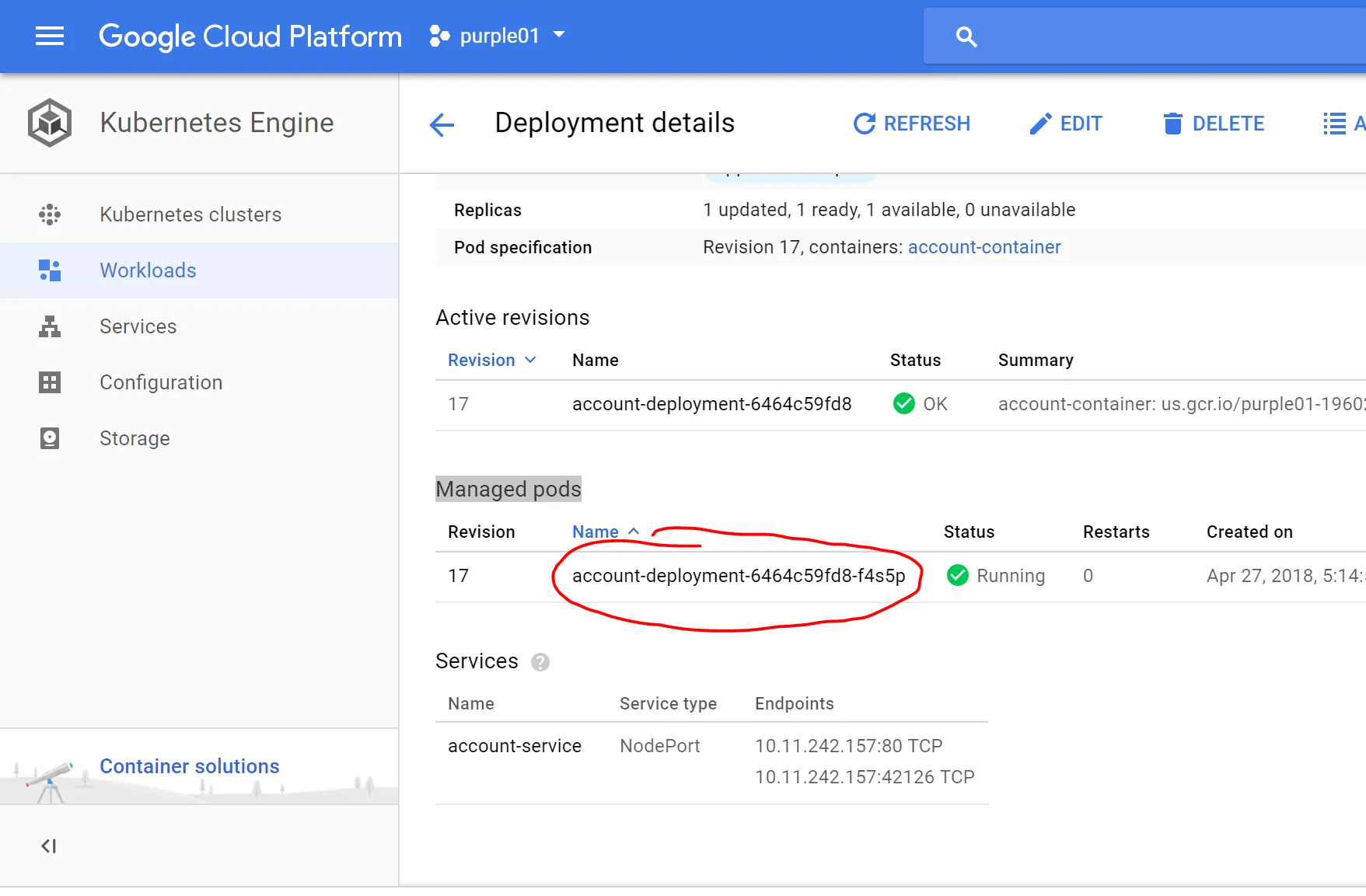Click the EDIT deployment button
This screenshot has width=1366, height=896.
[1065, 124]
